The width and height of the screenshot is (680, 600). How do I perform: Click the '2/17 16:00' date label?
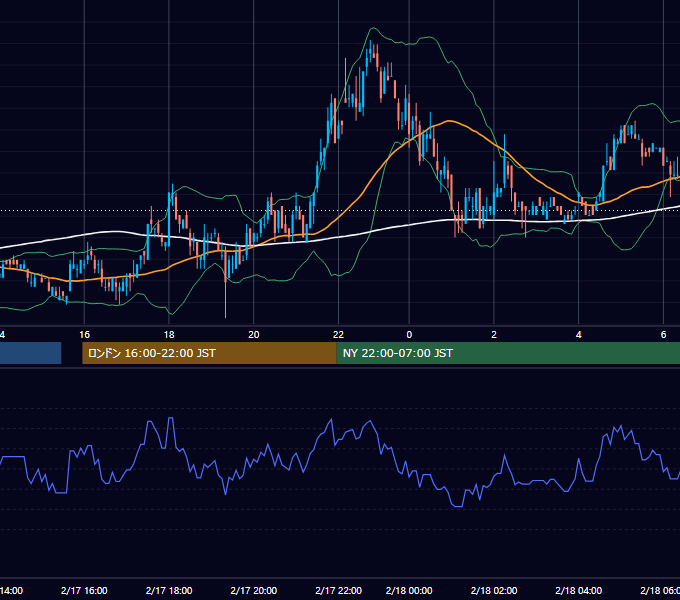(84, 590)
